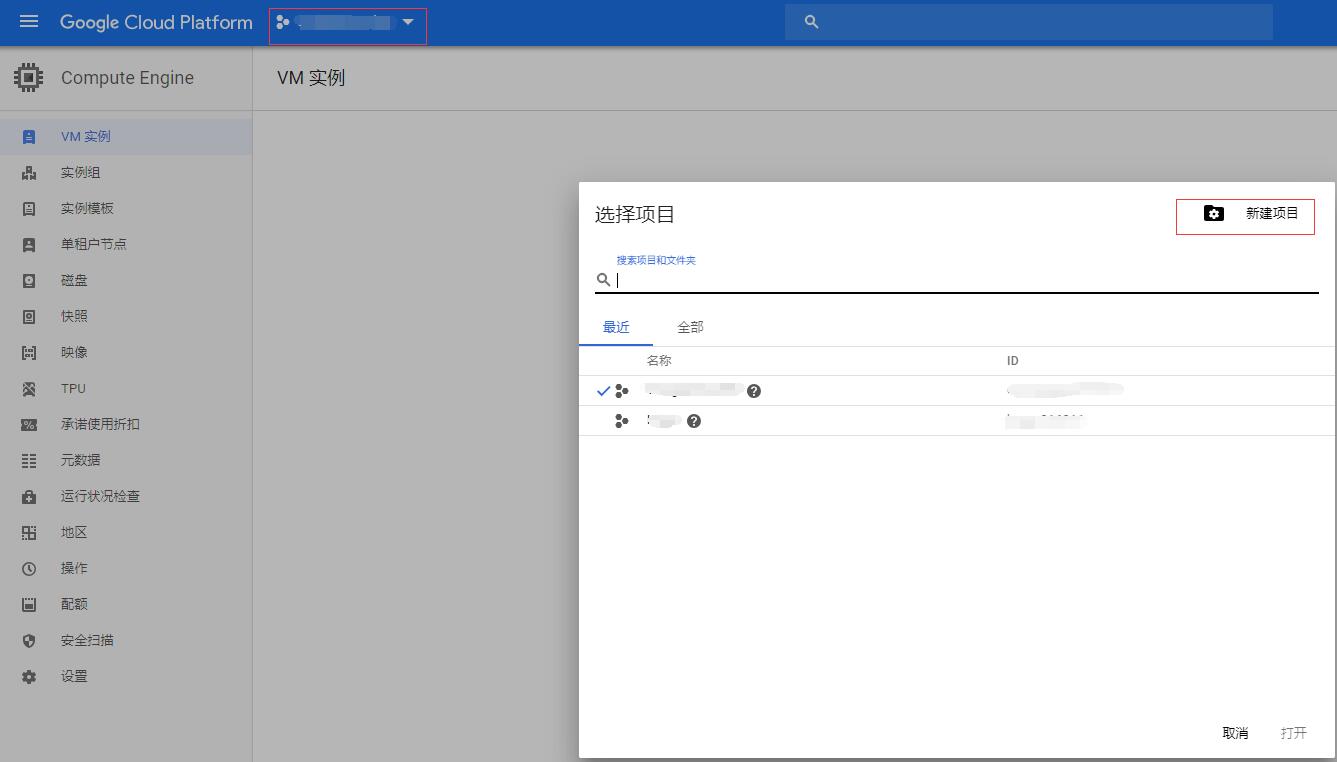Click 新建项目 button in dialog
Viewport: 1337px width, 762px height.
coord(1245,216)
